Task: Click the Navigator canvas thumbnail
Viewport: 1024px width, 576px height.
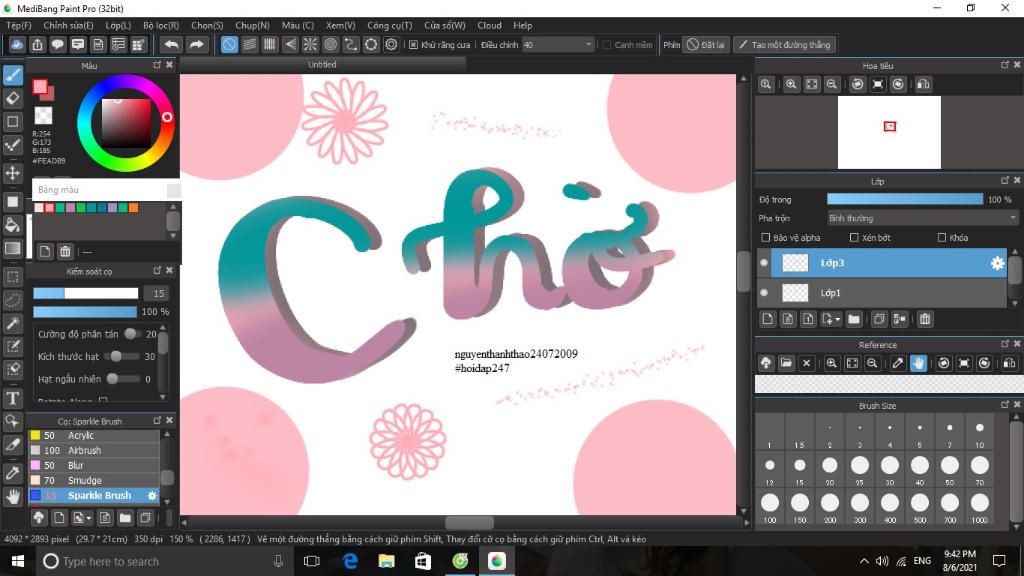Action: [x=889, y=132]
